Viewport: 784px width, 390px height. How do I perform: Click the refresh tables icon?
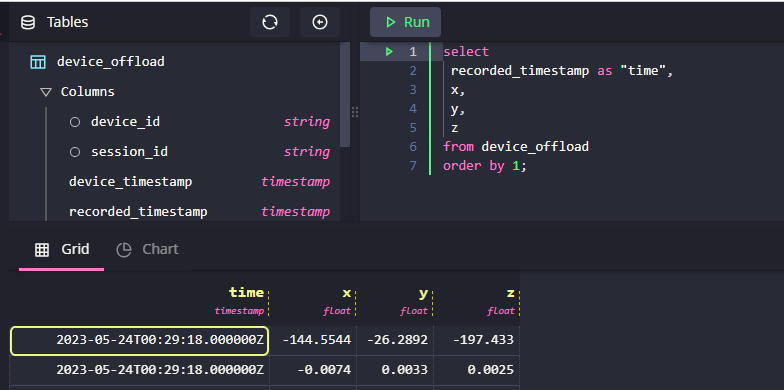coord(270,22)
